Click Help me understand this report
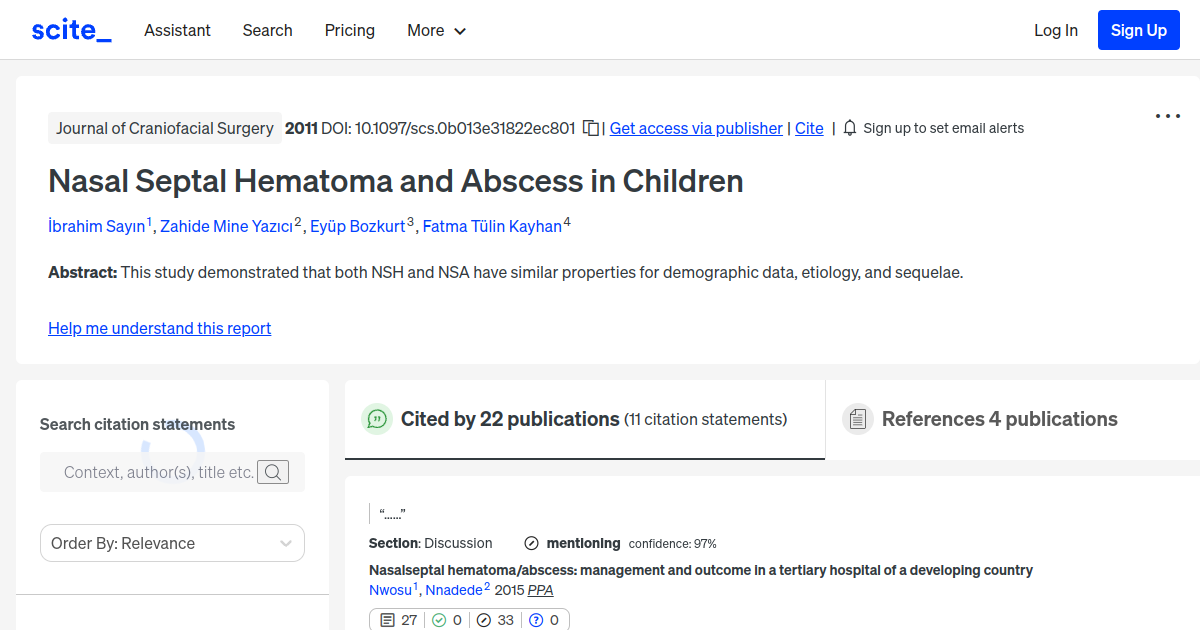Viewport: 1200px width, 630px height. [159, 328]
